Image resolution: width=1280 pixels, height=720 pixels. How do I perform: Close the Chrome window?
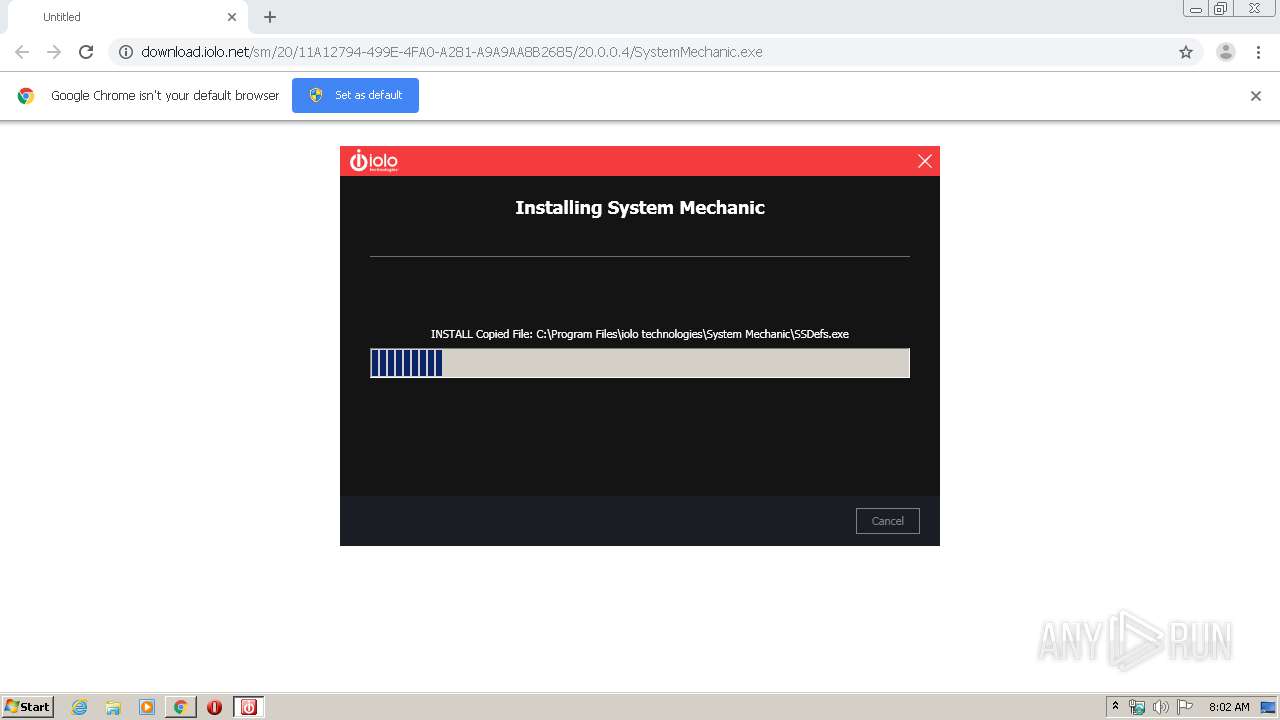pyautogui.click(x=1254, y=8)
